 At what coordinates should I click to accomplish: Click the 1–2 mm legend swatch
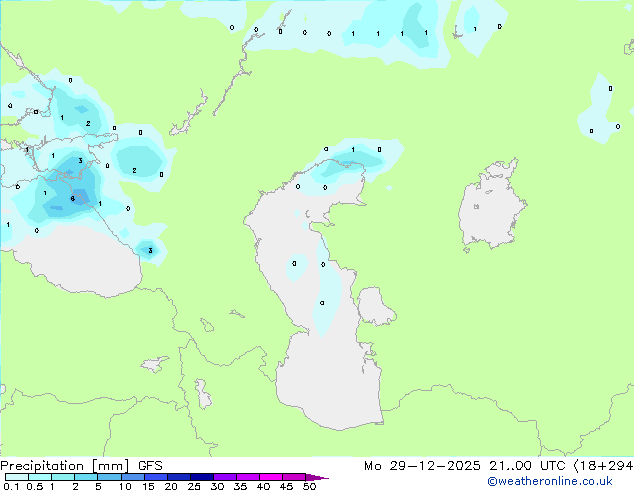click(63, 477)
